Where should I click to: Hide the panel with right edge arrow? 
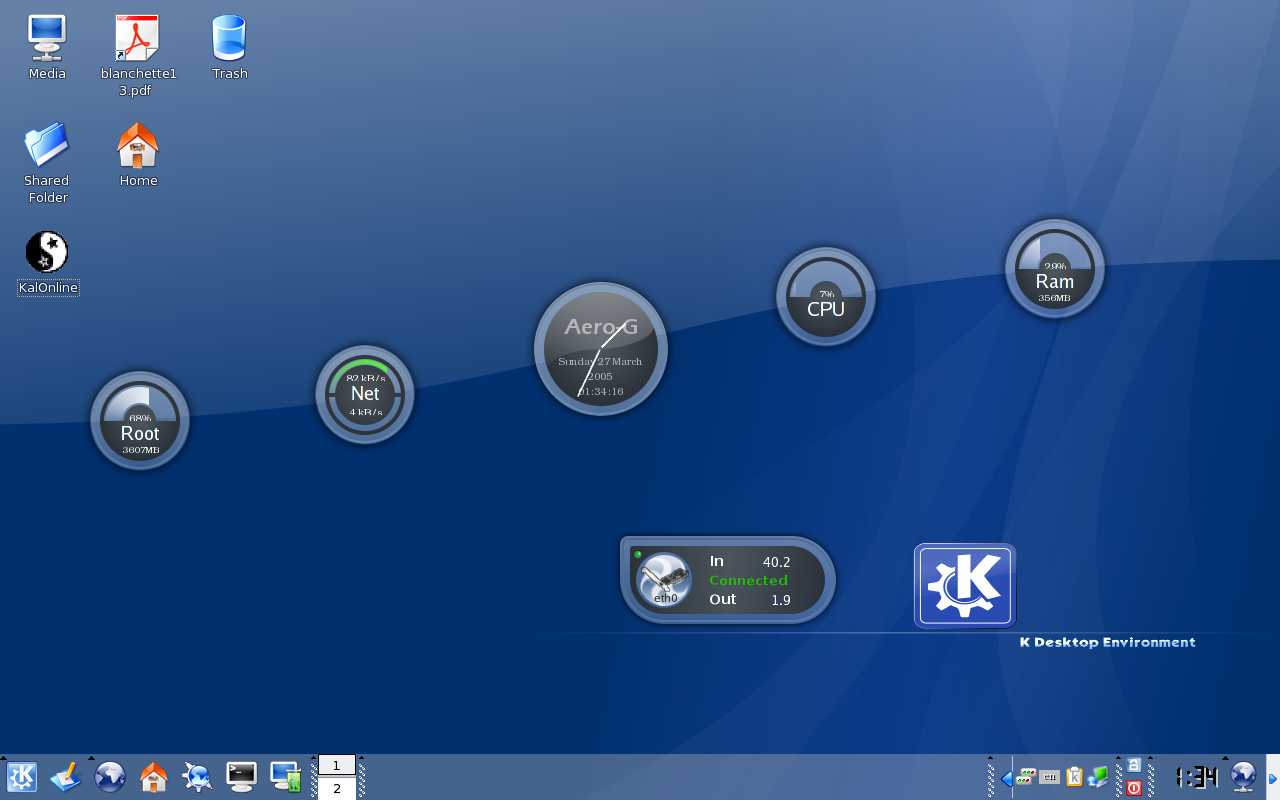click(1273, 778)
